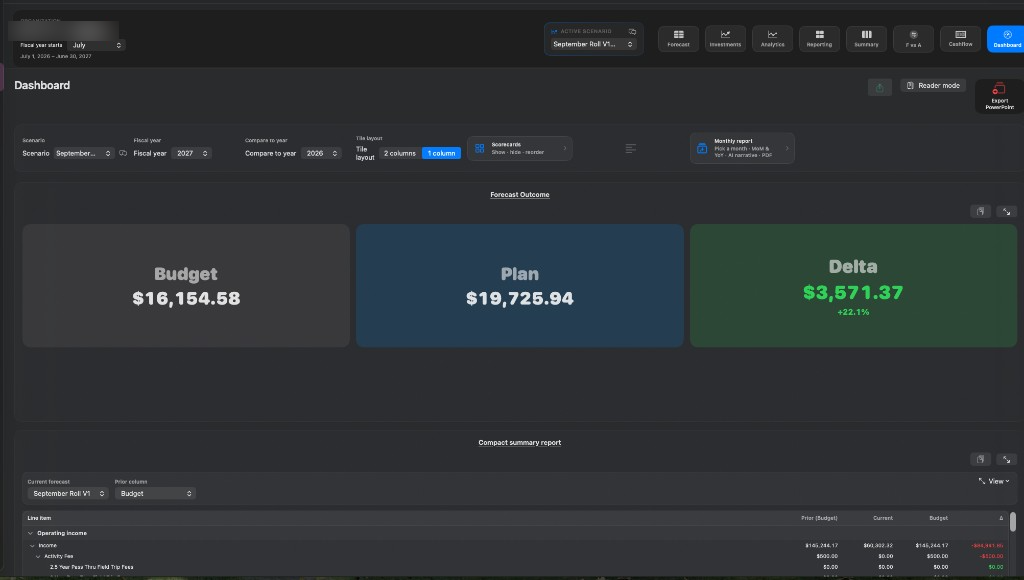Open the Compare to year 2026 dropdown
Image resolution: width=1024 pixels, height=580 pixels.
(x=321, y=153)
